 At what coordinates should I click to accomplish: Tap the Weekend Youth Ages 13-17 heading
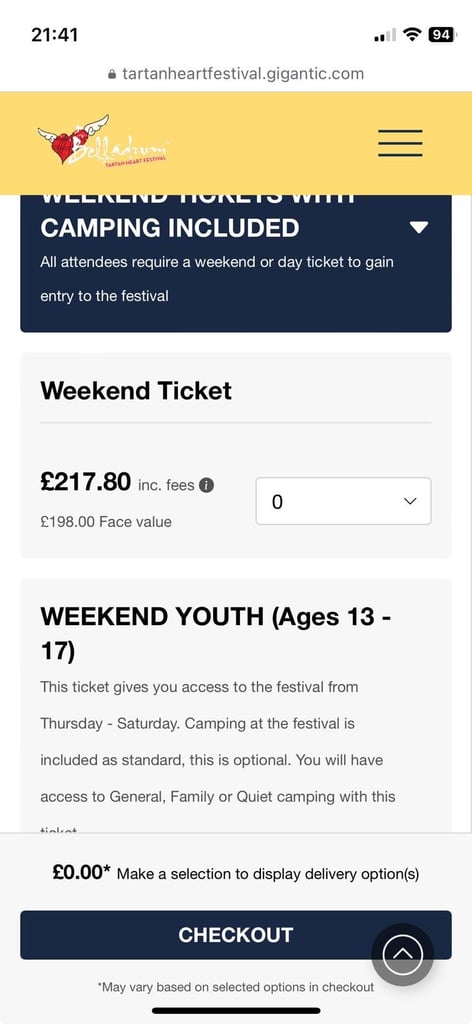215,633
